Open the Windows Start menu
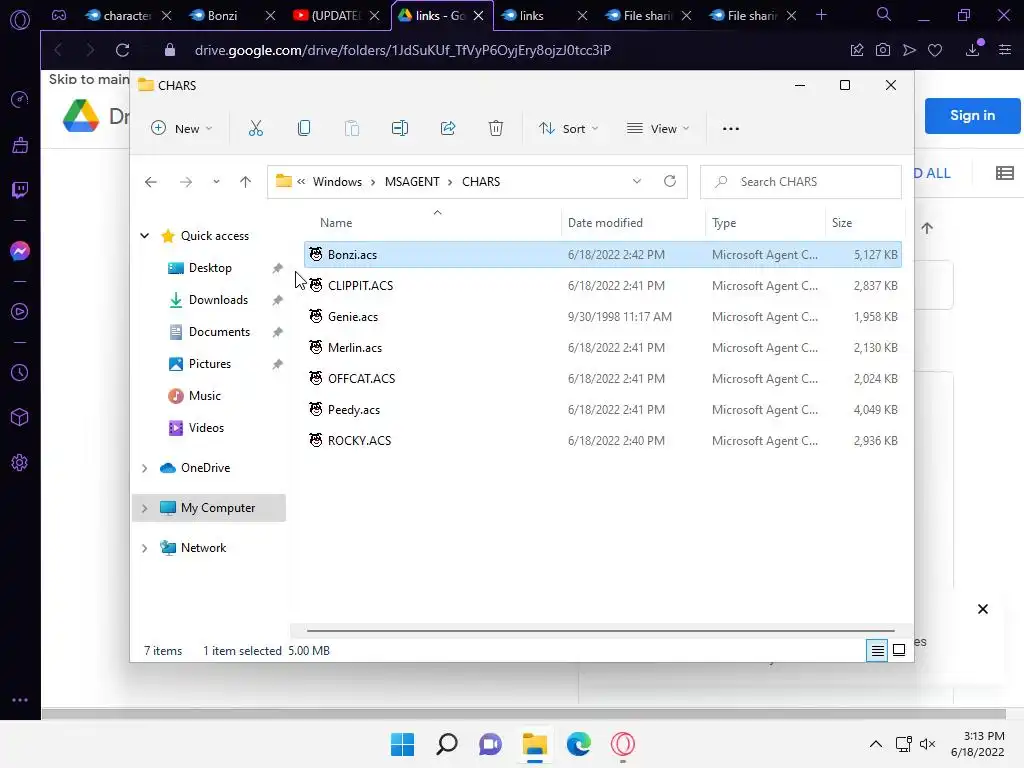1024x768 pixels. (402, 744)
